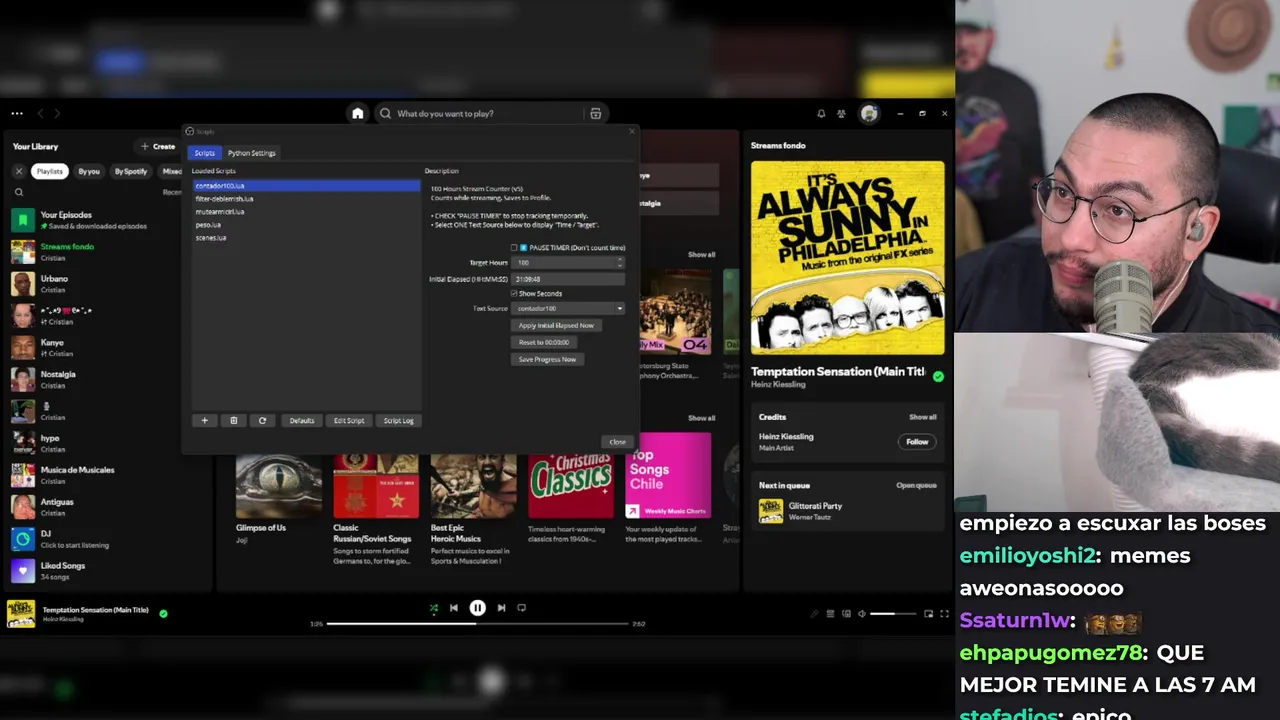This screenshot has width=1280, height=720.
Task: Open Spotify notifications bell
Action: (821, 113)
